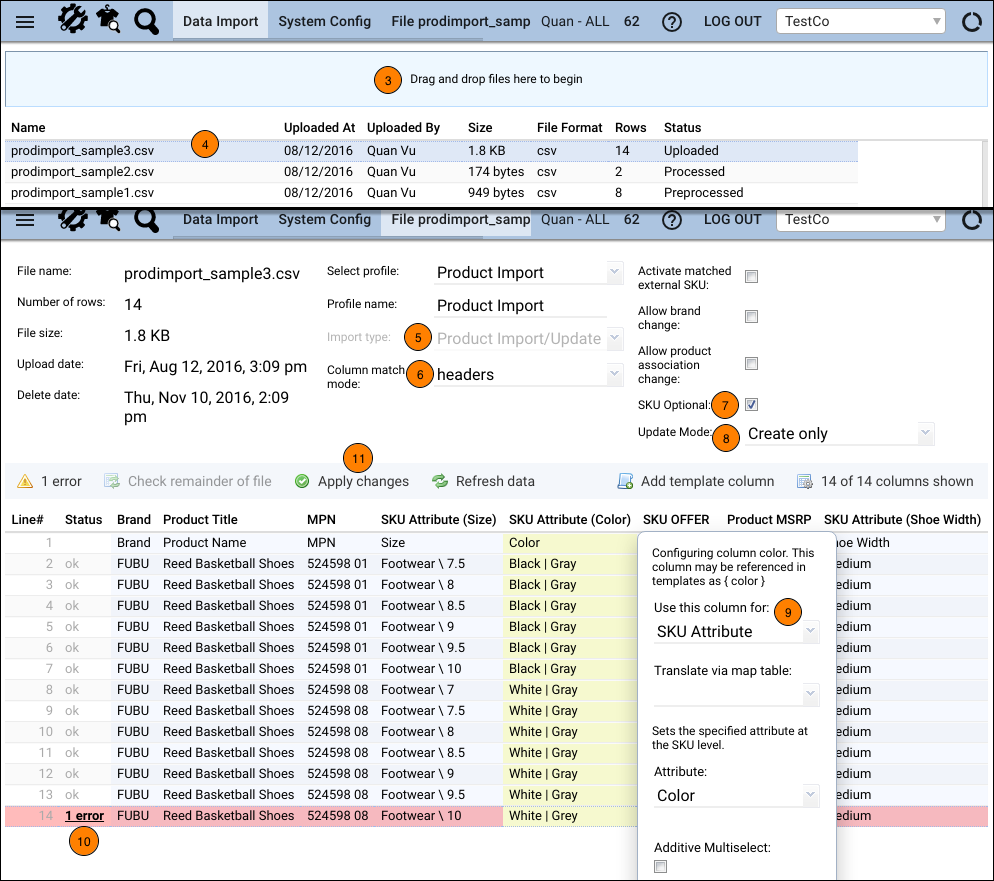Viewport: 994px width, 881px height.
Task: Enable the SKU Optional checkbox
Action: point(751,405)
